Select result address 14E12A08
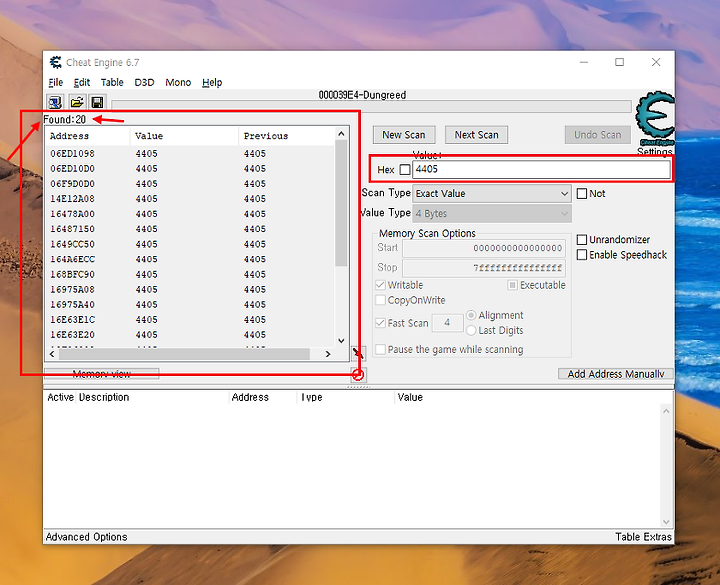Image resolution: width=720 pixels, height=585 pixels. coord(72,199)
